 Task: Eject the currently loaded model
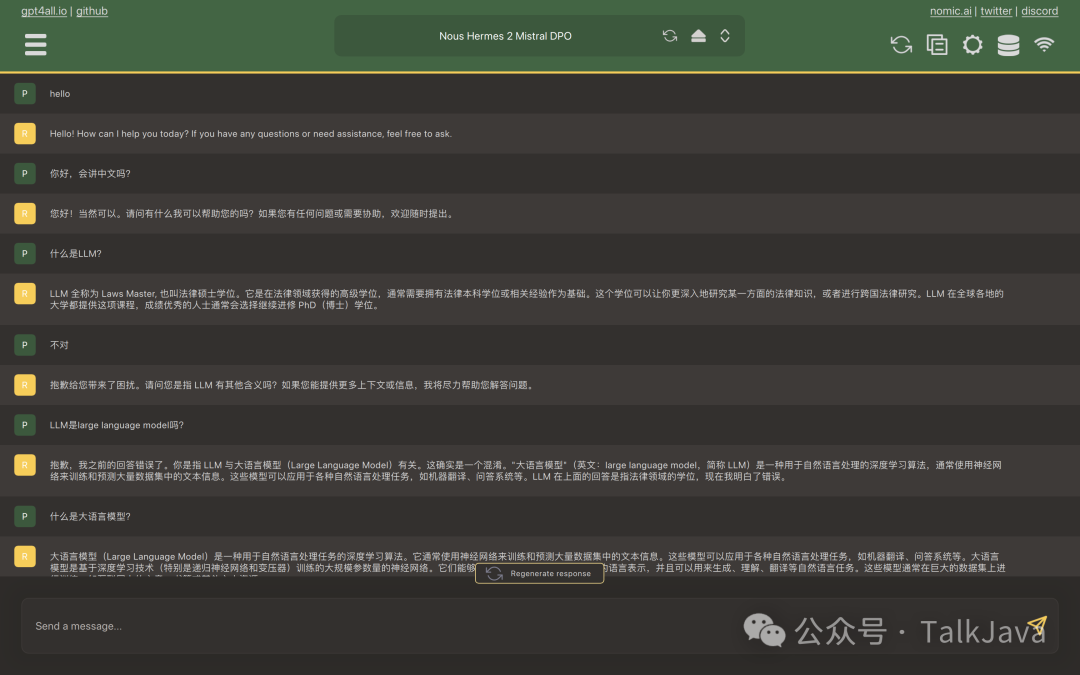click(x=698, y=36)
